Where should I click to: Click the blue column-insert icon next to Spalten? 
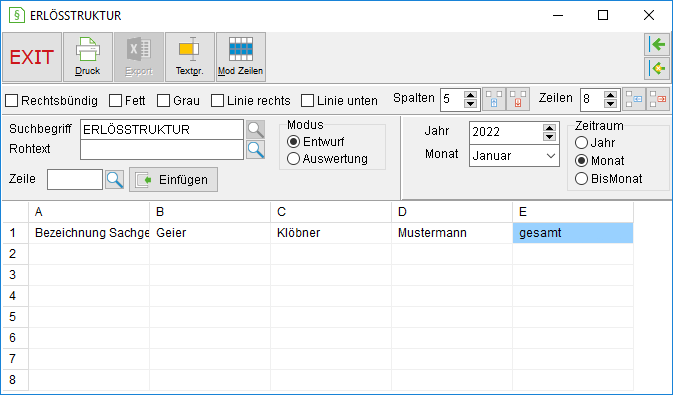(494, 99)
